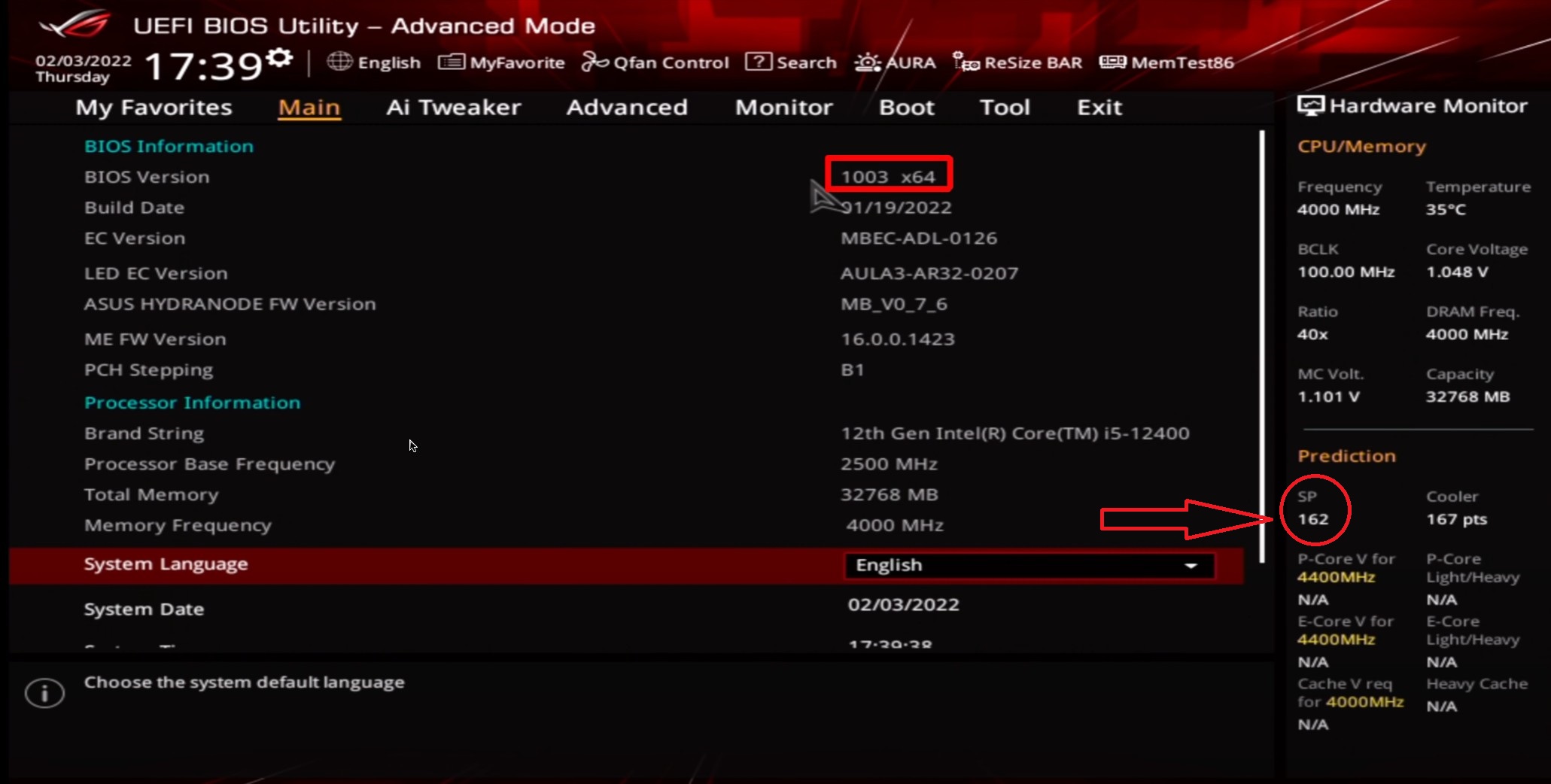Image resolution: width=1551 pixels, height=784 pixels.
Task: Click the main panel vertical scrollbar
Action: [x=1262, y=346]
